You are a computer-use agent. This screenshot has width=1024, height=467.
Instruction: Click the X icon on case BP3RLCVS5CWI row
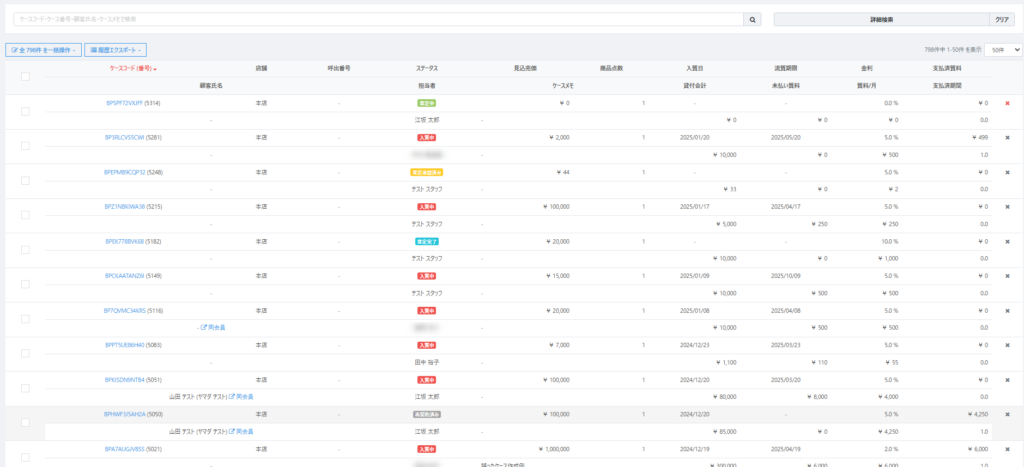click(1007, 138)
